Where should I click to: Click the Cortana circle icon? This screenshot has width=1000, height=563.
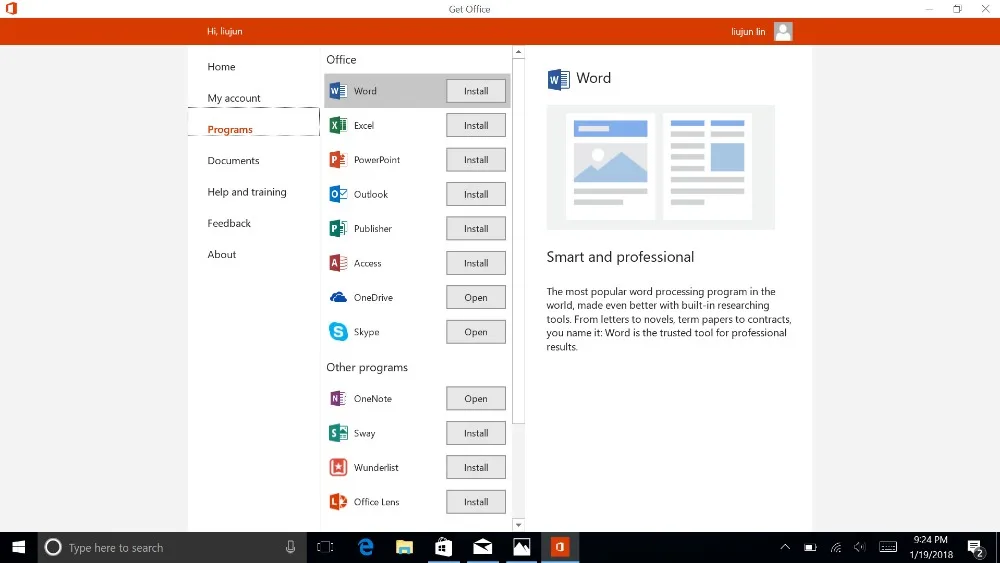53,547
